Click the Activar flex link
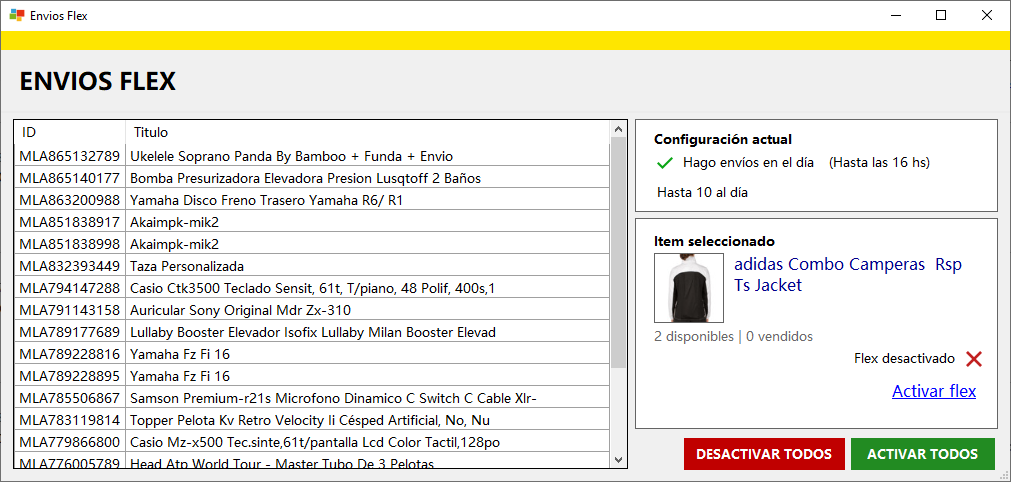Screen dimensions: 1011x482 click(934, 391)
